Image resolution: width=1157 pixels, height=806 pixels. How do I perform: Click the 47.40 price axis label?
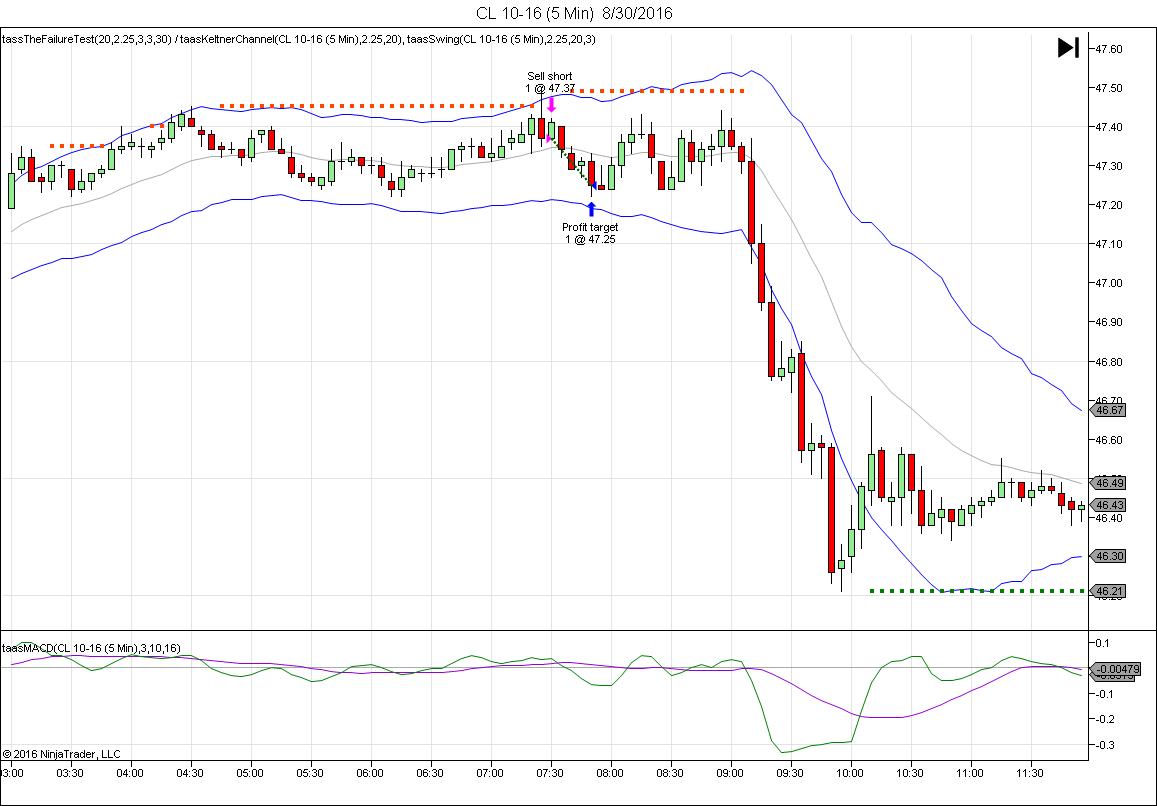[1108, 127]
